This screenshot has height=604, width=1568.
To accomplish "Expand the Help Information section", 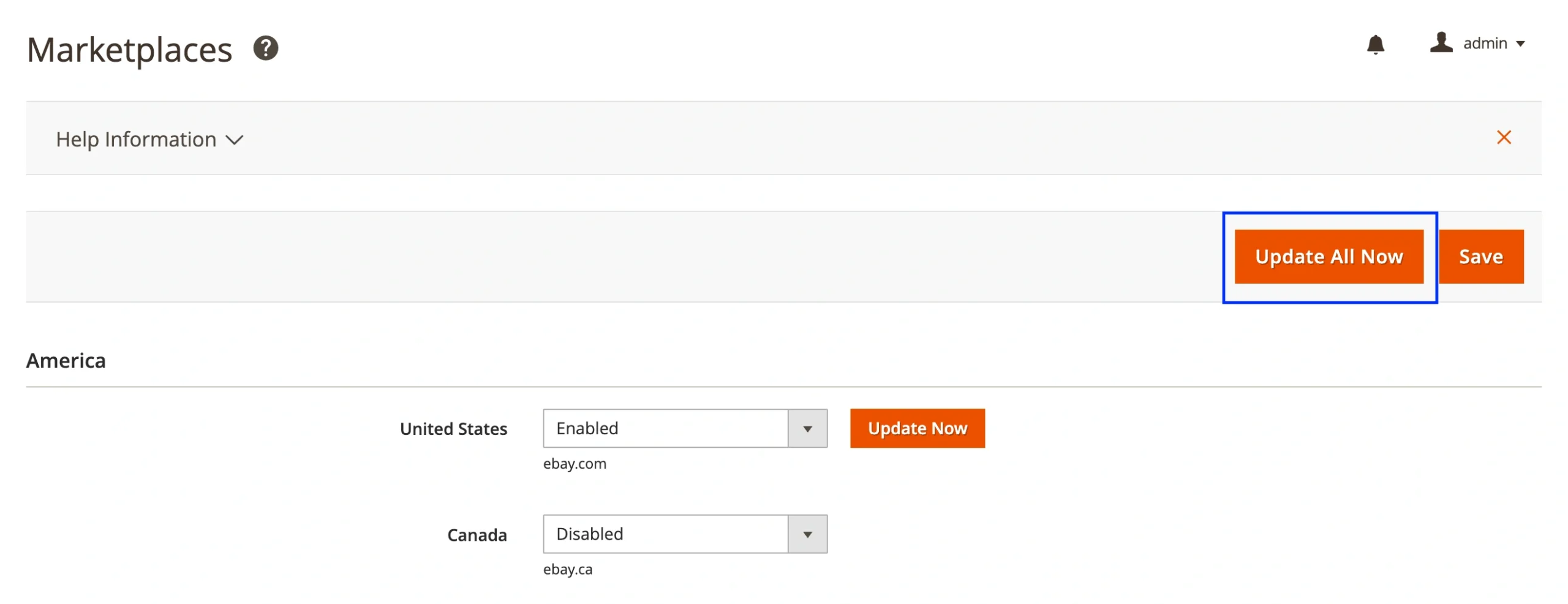I will coord(136,140).
